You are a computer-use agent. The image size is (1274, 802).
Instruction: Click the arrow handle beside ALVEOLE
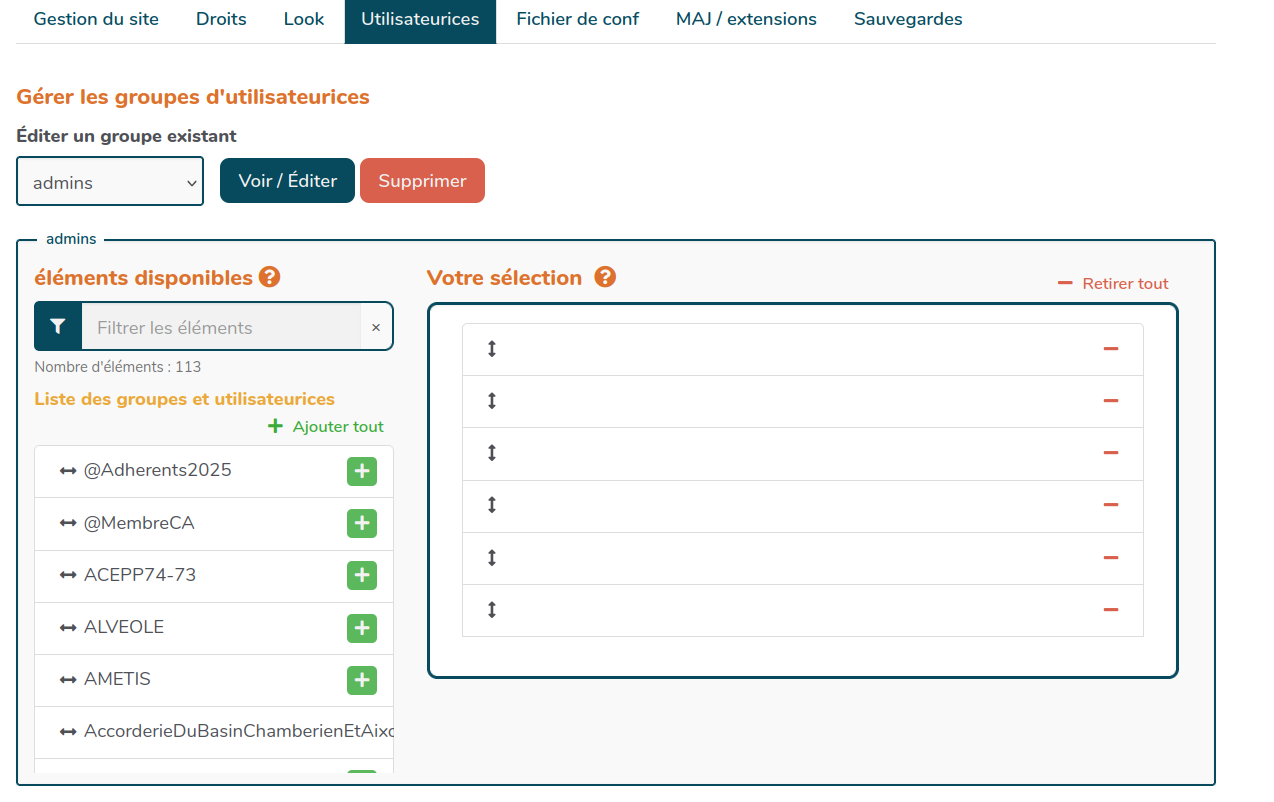pos(68,627)
